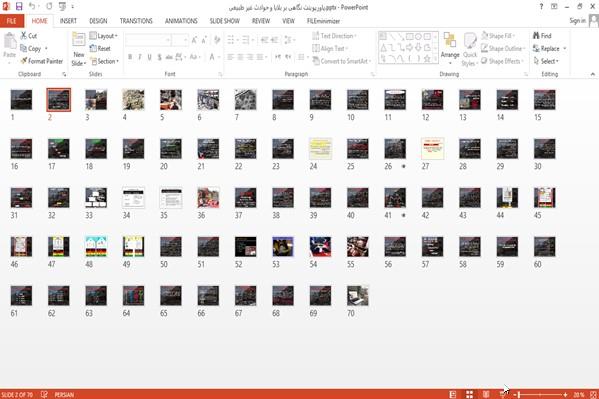Image resolution: width=599 pixels, height=399 pixels.
Task: Open Shape Outline dropdown
Action: pos(503,49)
